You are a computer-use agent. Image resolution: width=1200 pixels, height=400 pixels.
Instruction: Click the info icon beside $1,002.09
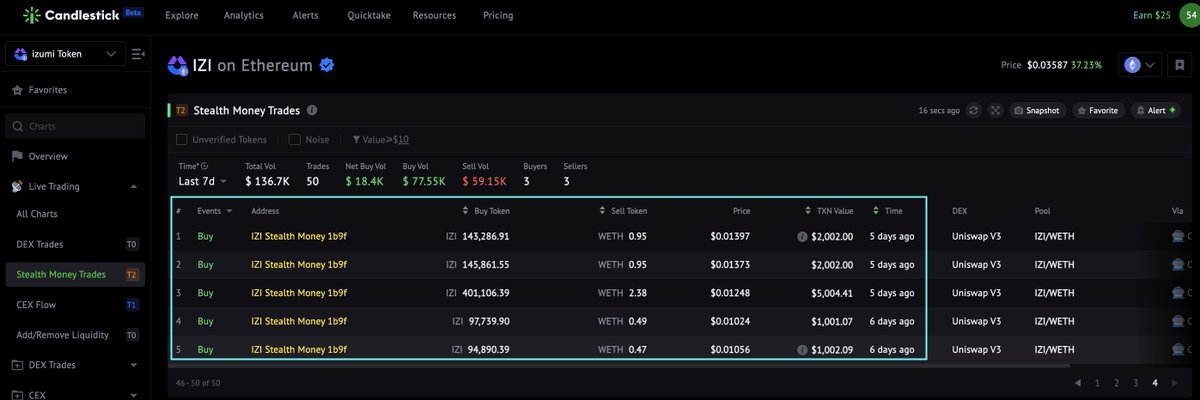(x=802, y=350)
